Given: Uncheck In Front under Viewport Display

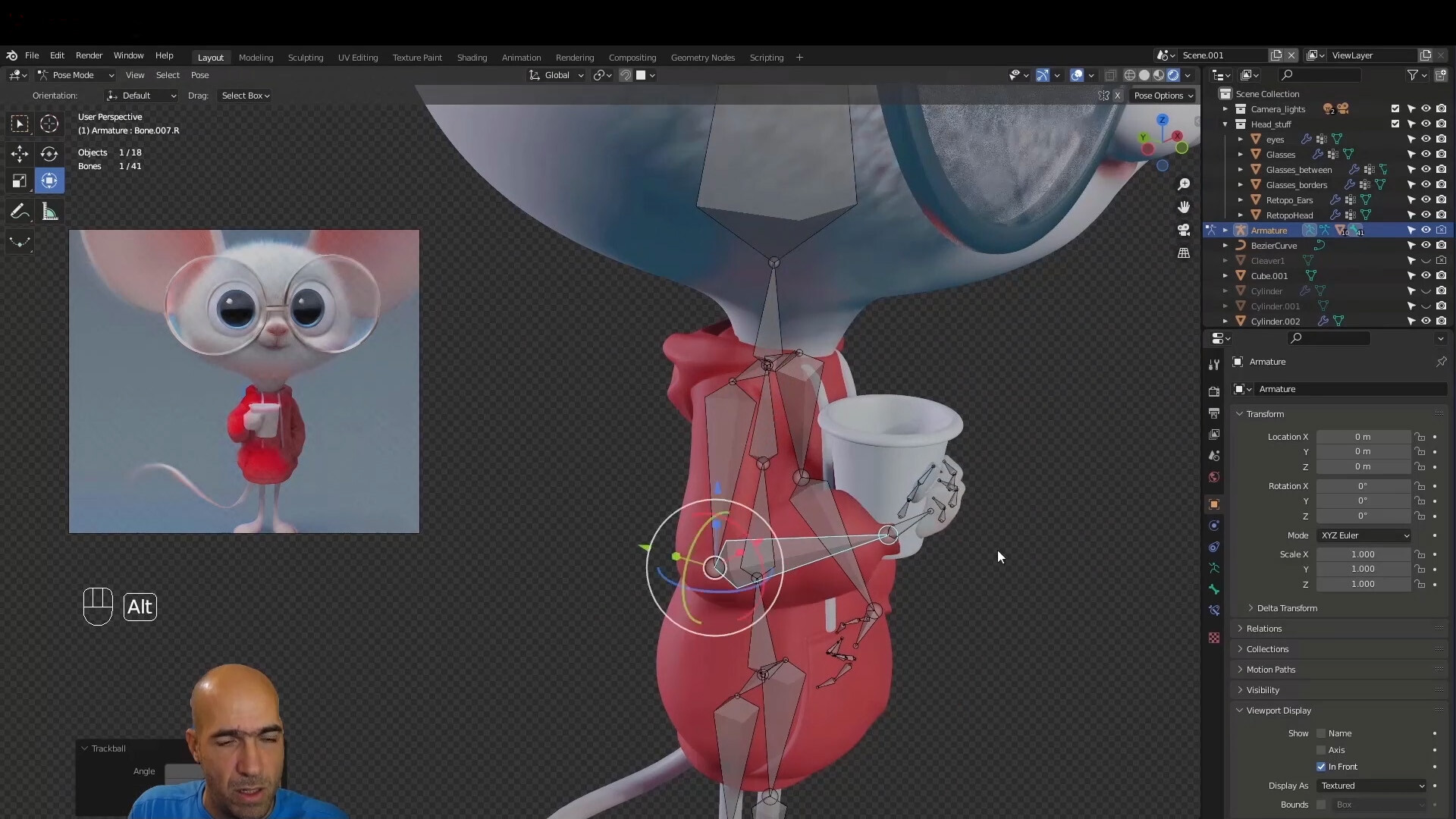Looking at the screenshot, I should (x=1321, y=767).
